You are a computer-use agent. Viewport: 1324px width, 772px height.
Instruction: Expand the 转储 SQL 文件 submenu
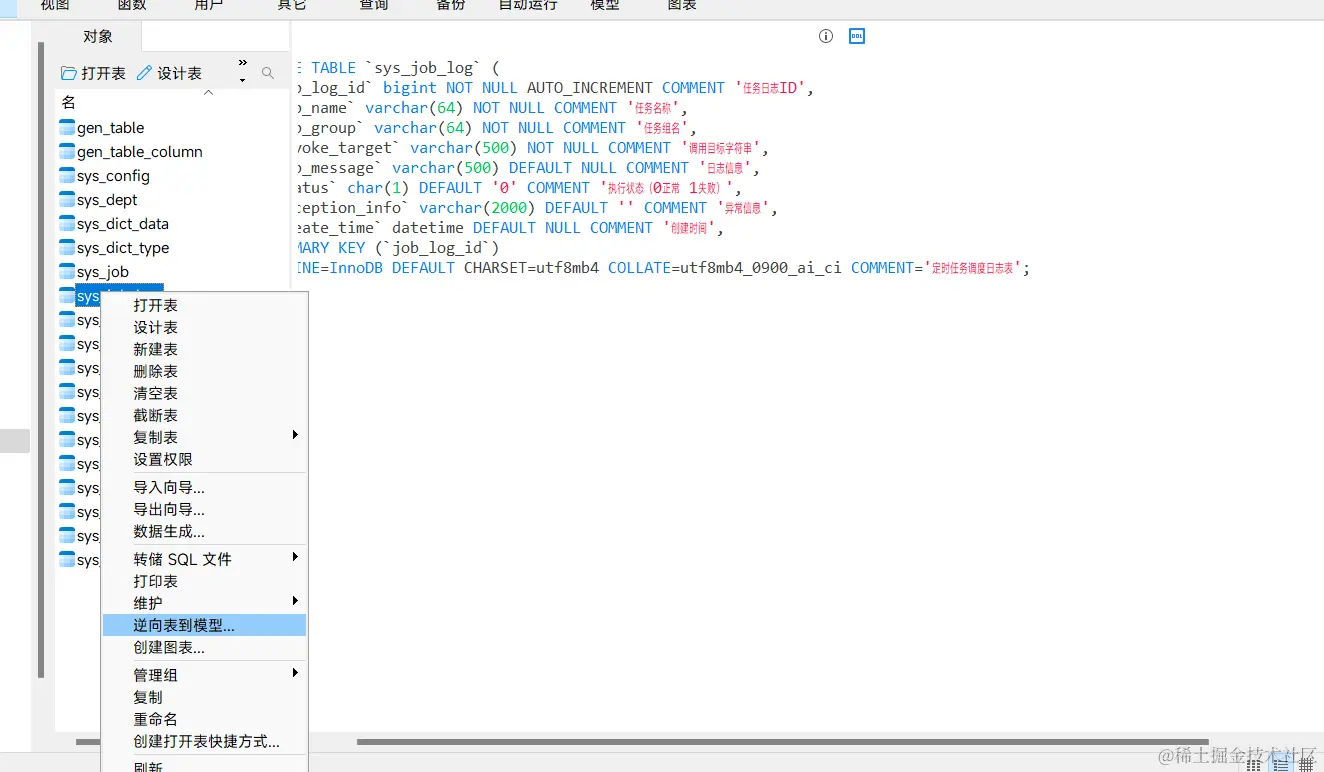(205, 559)
